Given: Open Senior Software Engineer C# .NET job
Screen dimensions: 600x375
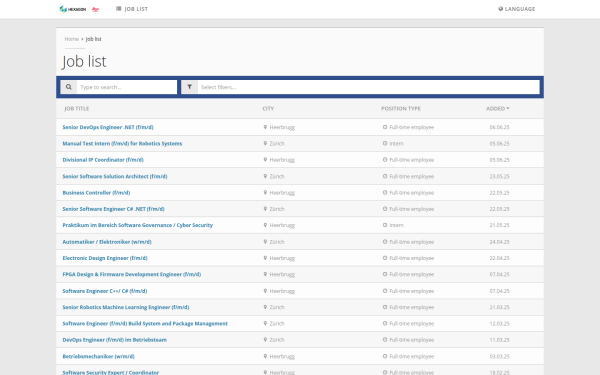Looking at the screenshot, I should pos(113,209).
